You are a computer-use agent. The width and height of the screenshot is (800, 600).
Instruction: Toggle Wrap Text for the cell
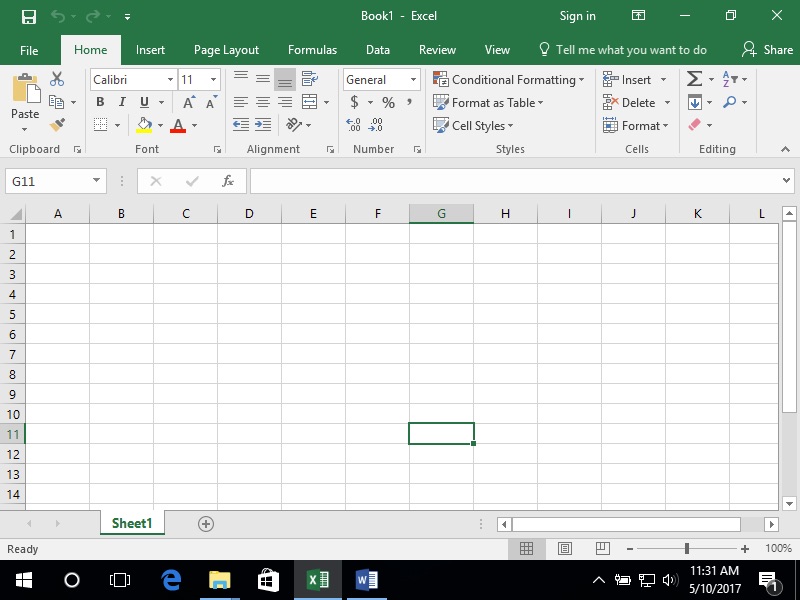[x=307, y=78]
